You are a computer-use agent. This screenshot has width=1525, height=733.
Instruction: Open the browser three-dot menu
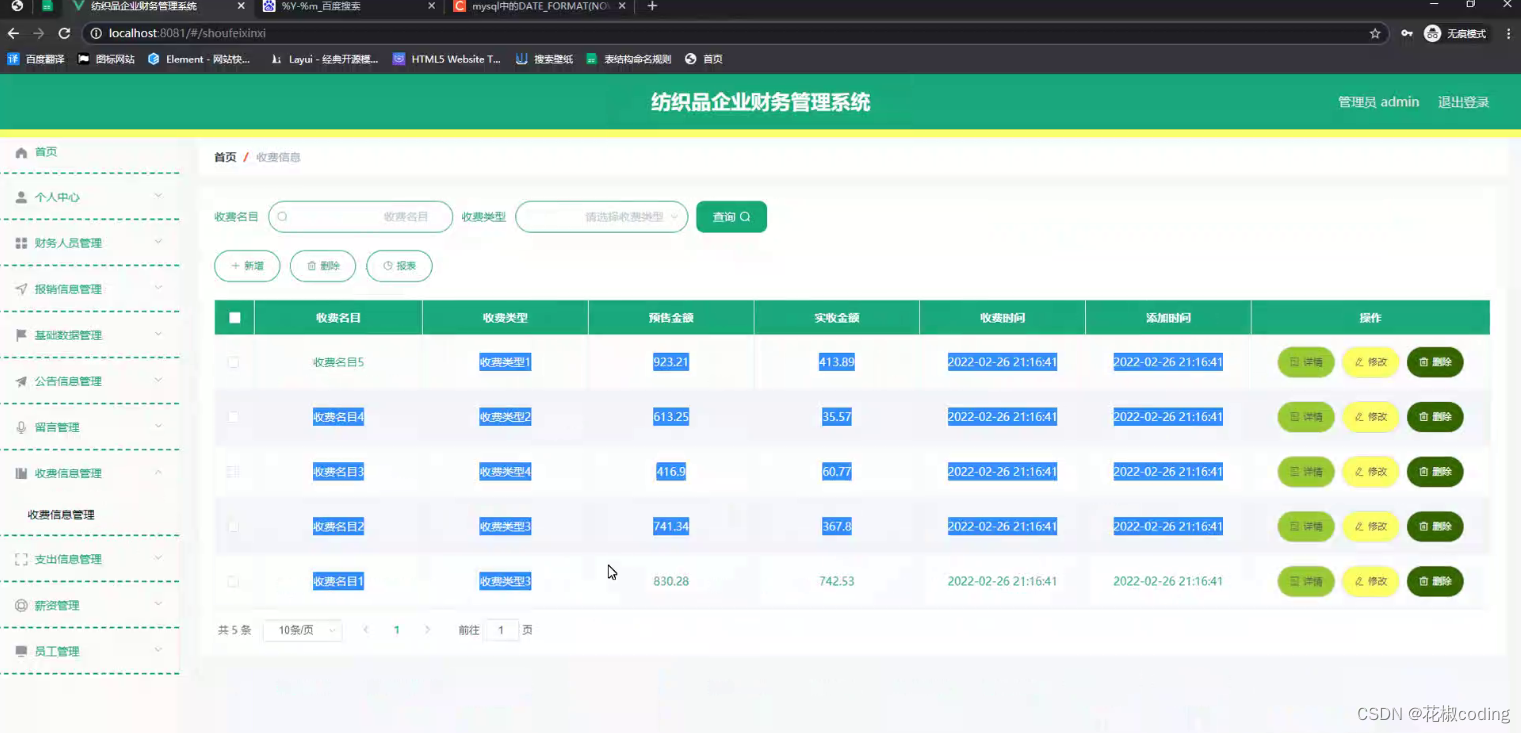click(x=1508, y=33)
